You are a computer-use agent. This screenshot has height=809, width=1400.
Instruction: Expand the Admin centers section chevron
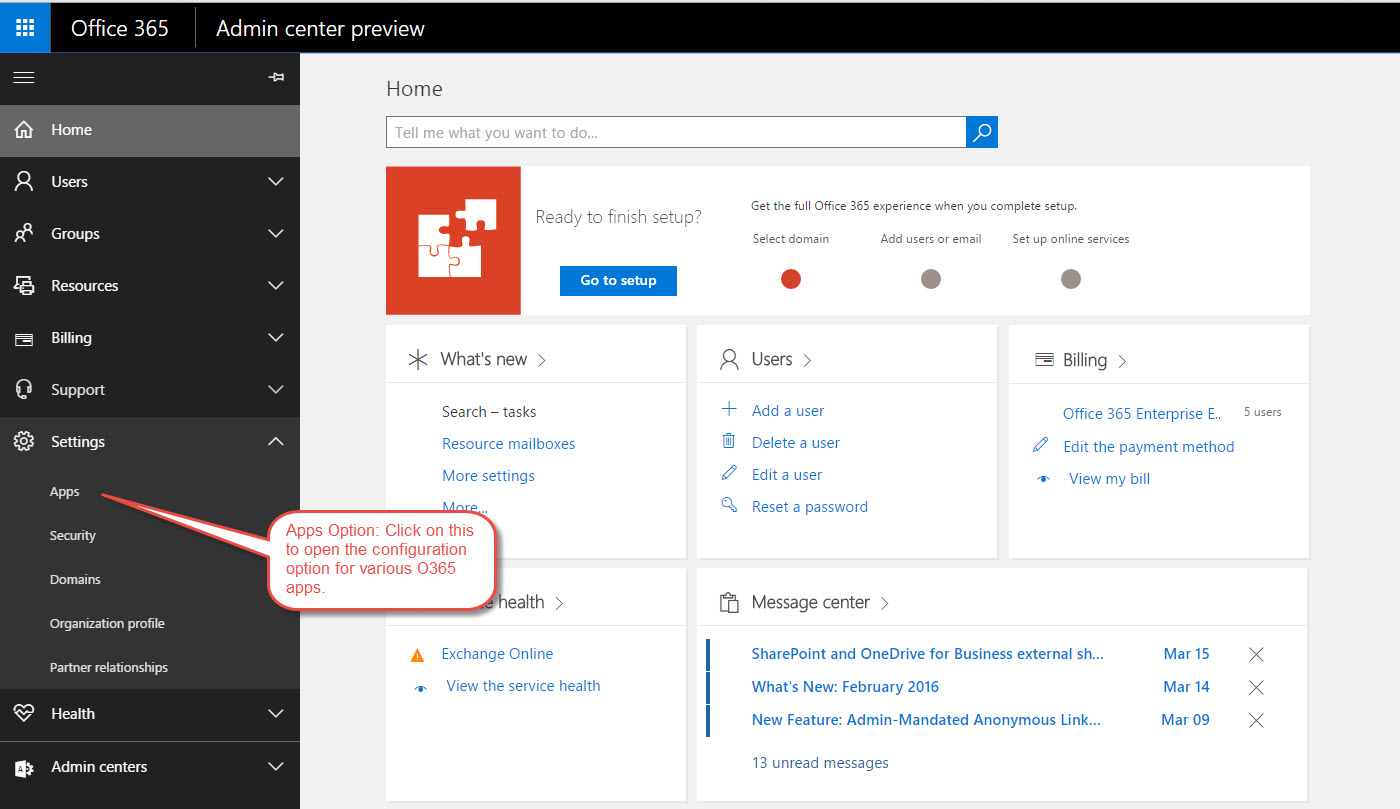click(276, 767)
